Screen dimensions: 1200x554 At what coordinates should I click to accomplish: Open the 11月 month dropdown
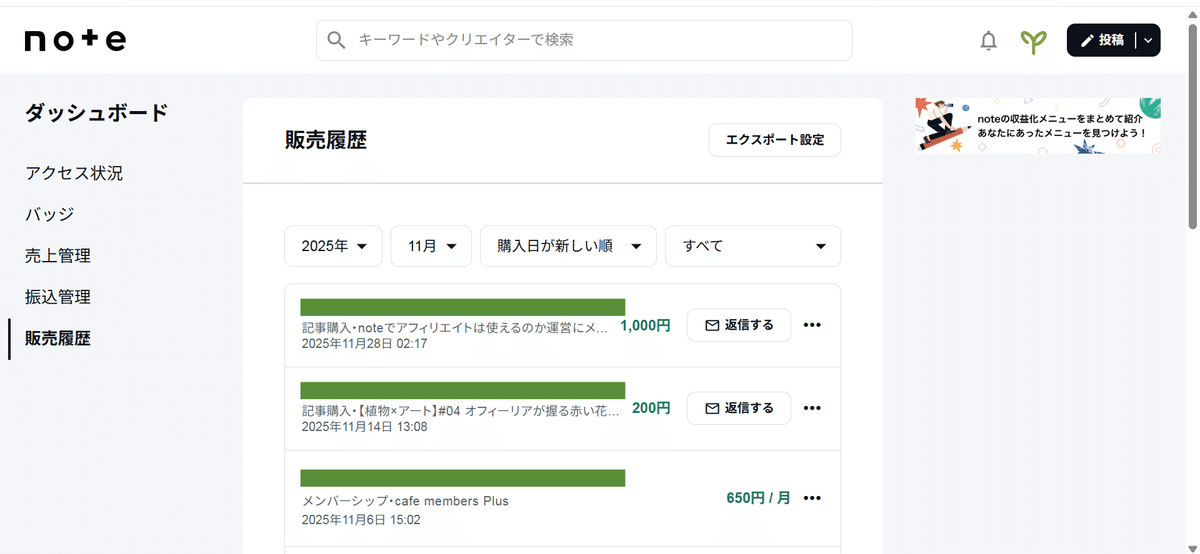click(431, 246)
